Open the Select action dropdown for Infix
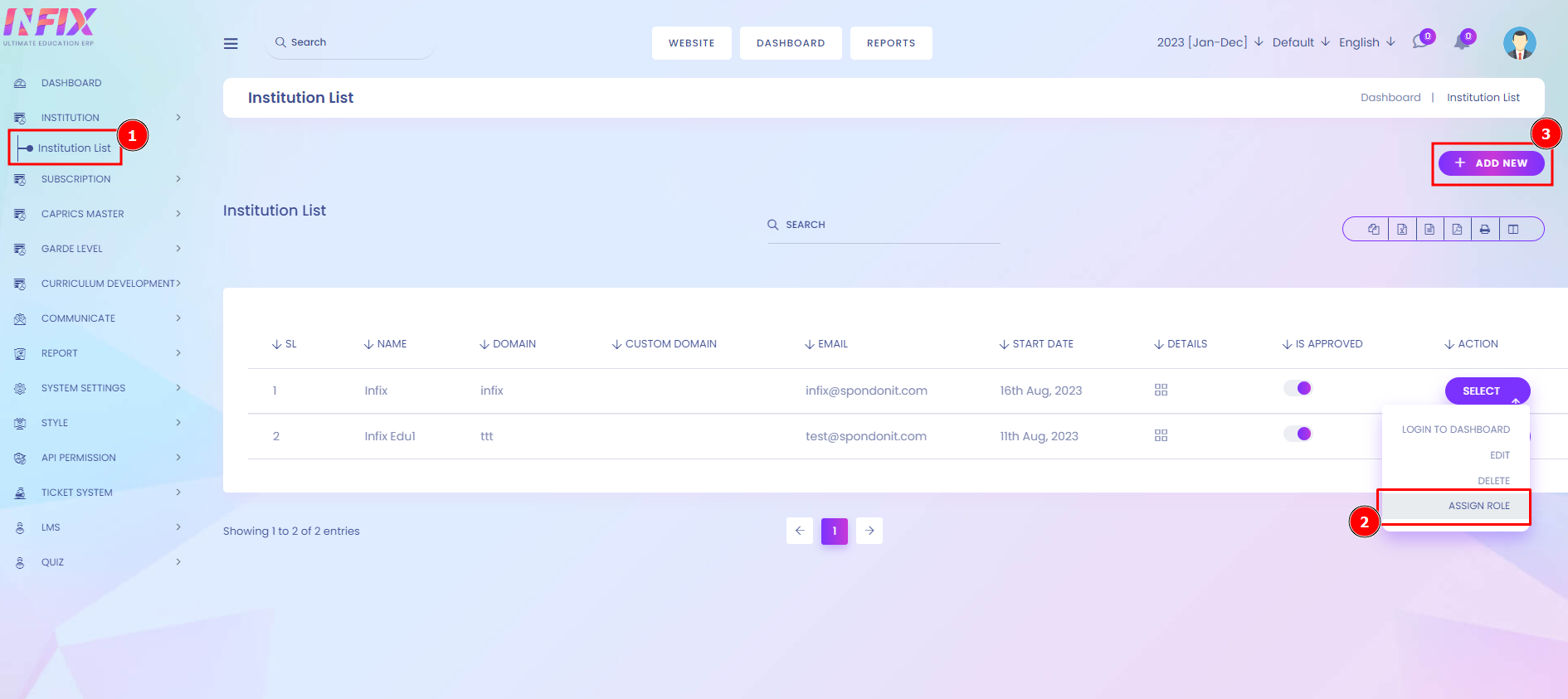Image resolution: width=1568 pixels, height=699 pixels. [1488, 391]
